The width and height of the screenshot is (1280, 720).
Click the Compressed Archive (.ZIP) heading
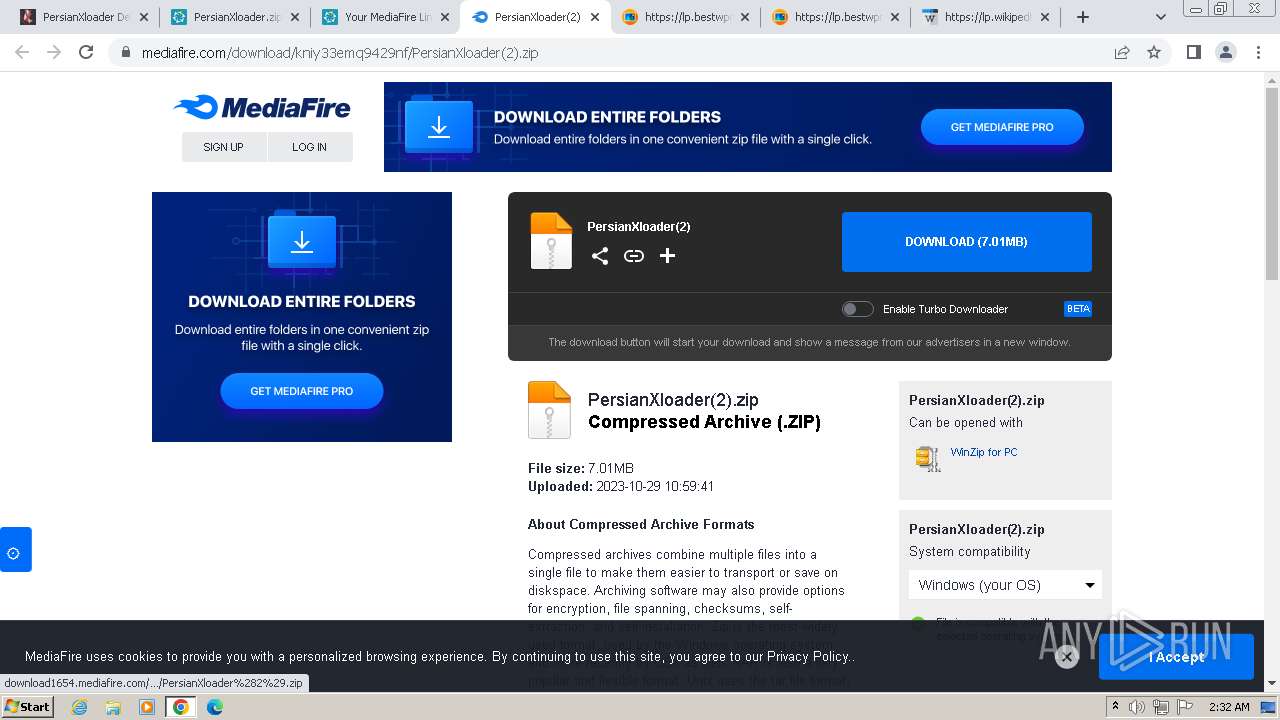click(704, 422)
